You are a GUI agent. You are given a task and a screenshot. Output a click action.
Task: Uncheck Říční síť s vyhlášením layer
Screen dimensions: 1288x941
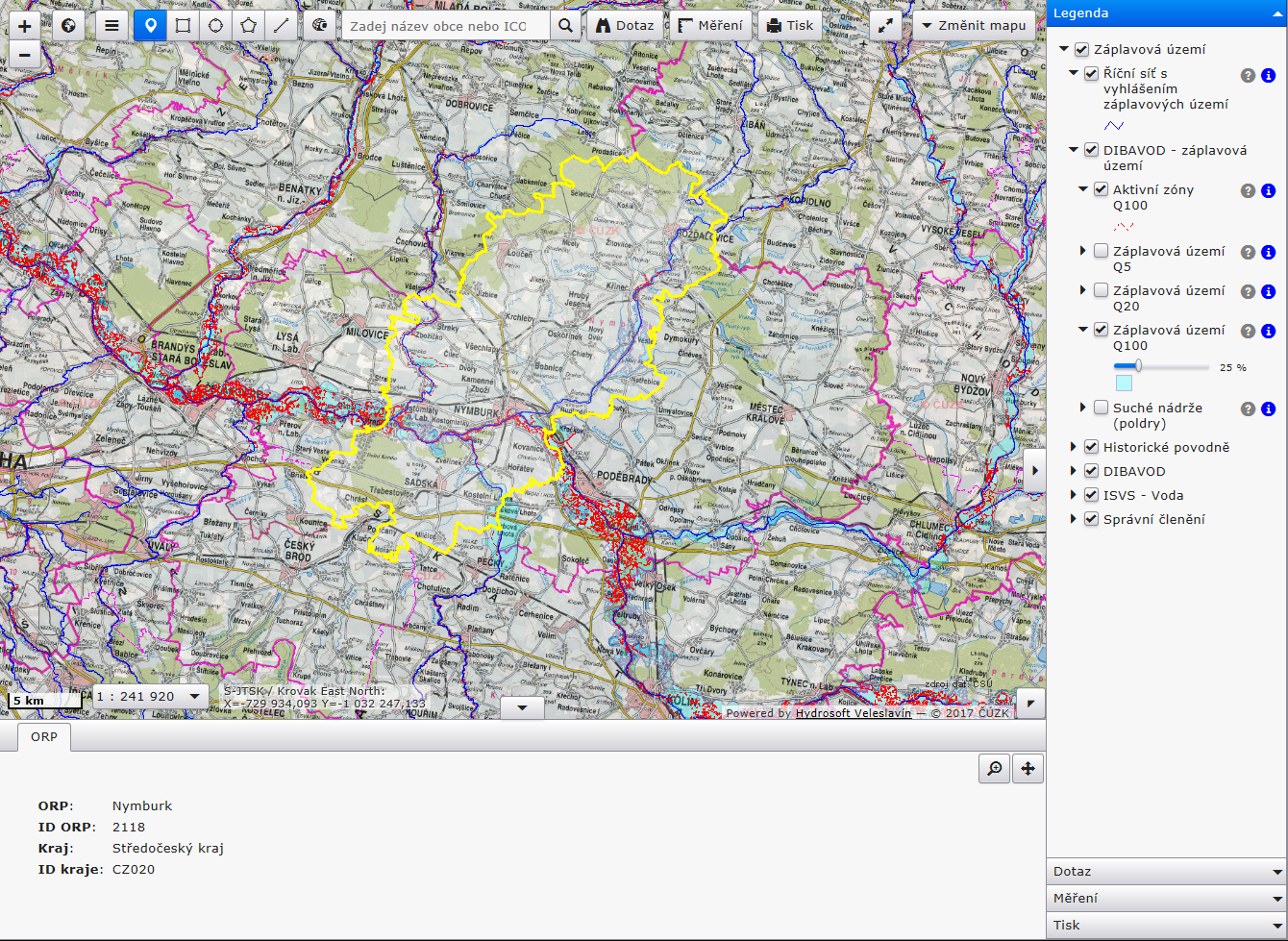pyautogui.click(x=1091, y=73)
